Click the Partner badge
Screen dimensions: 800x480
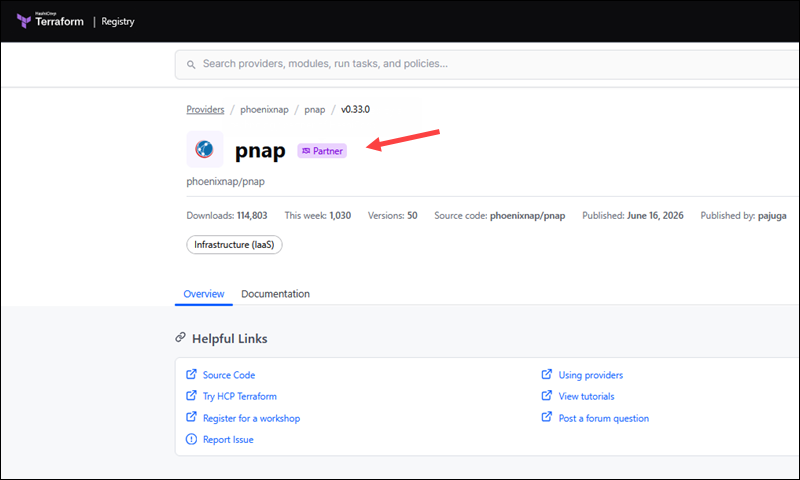pyautogui.click(x=322, y=151)
